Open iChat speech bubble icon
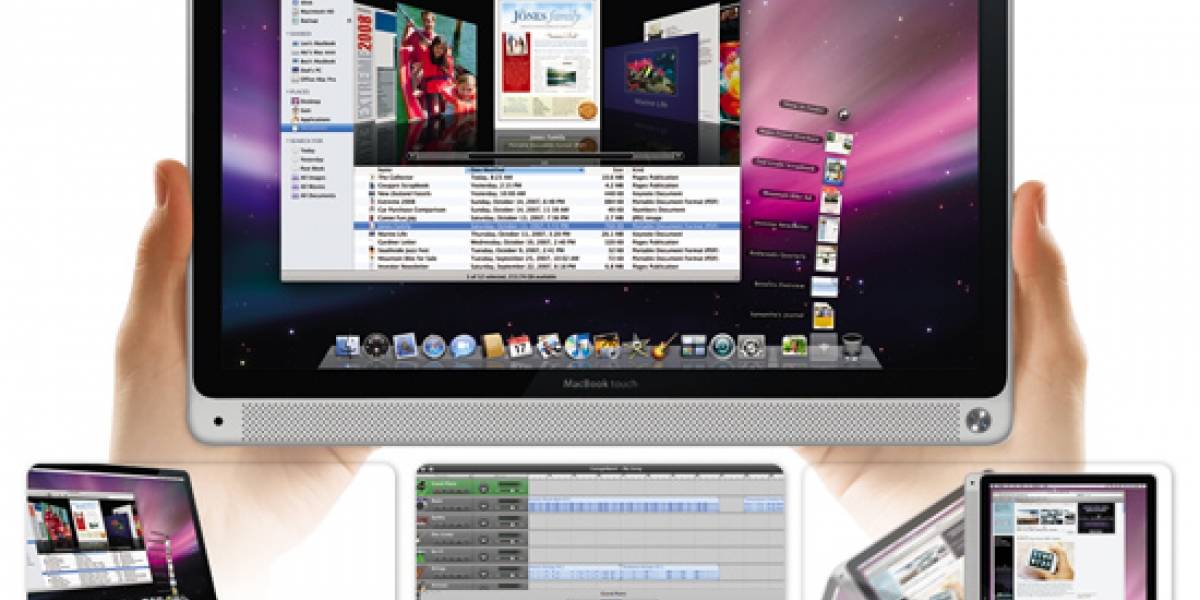 (x=462, y=347)
